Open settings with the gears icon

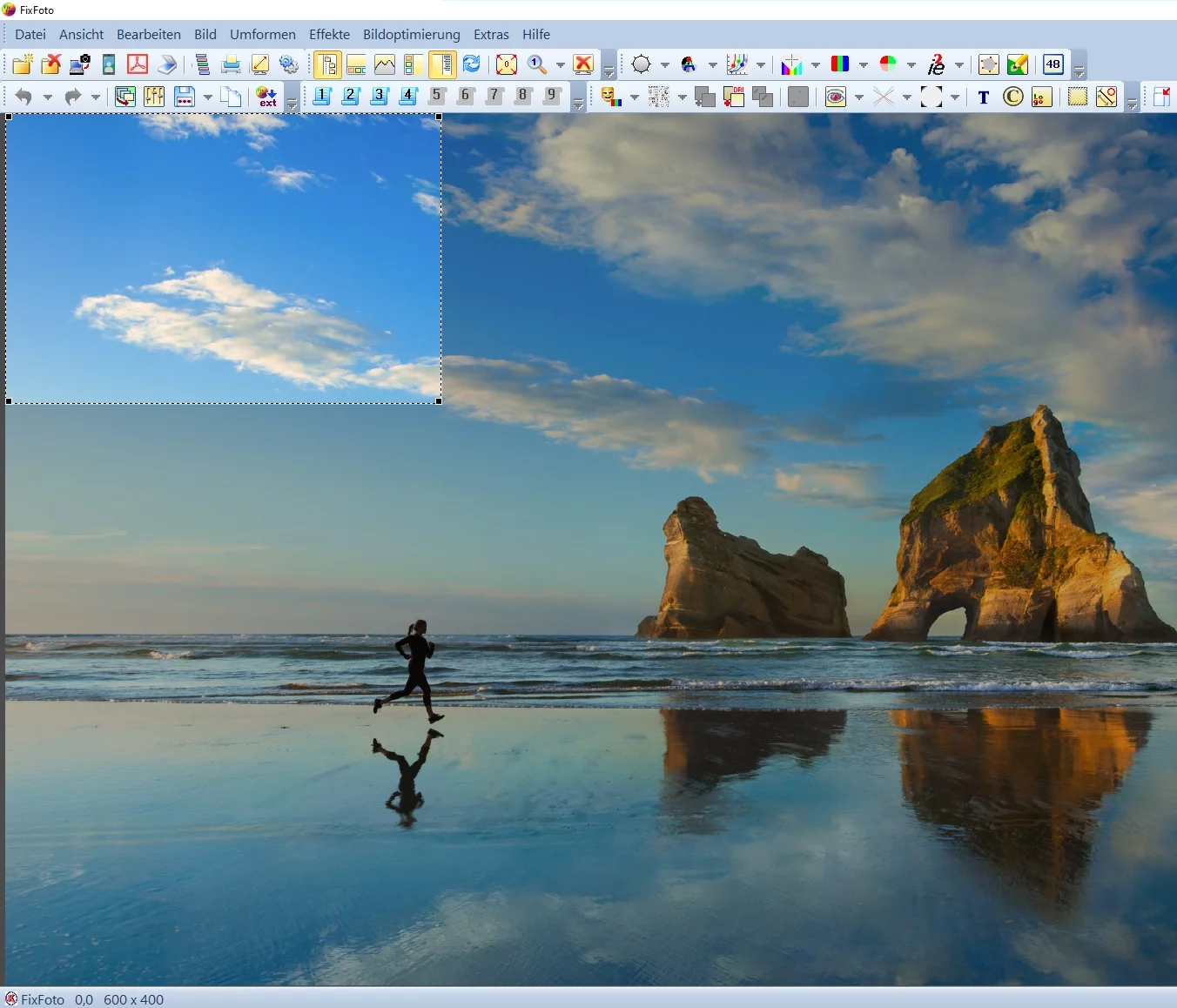pos(288,64)
